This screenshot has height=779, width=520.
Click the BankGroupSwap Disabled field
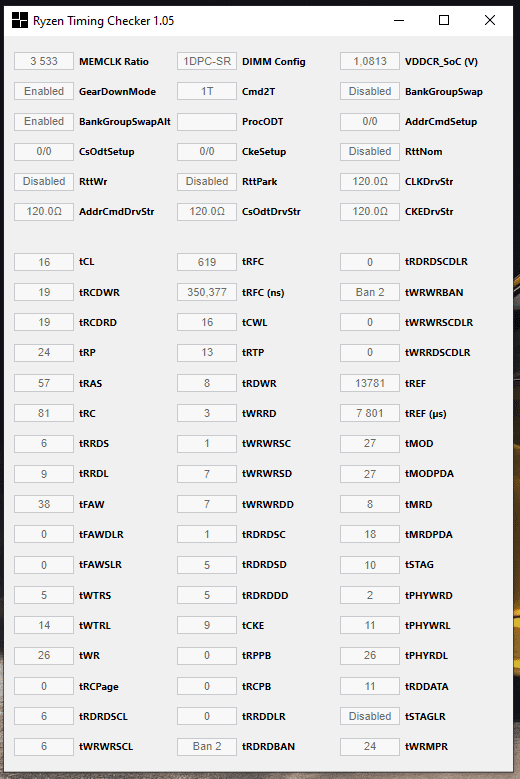(370, 91)
